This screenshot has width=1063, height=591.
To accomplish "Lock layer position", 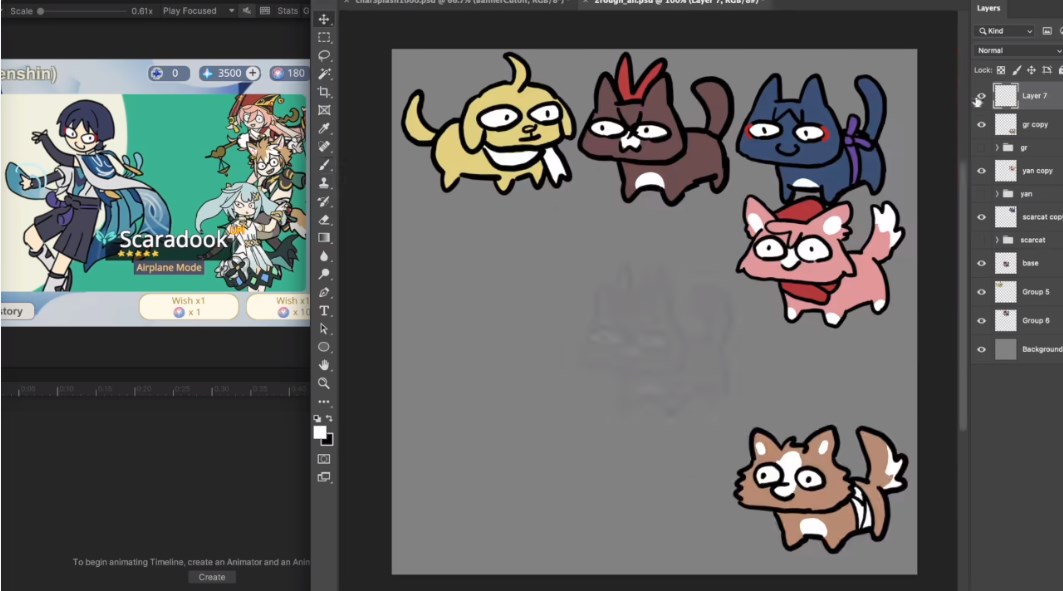I will (x=1031, y=70).
